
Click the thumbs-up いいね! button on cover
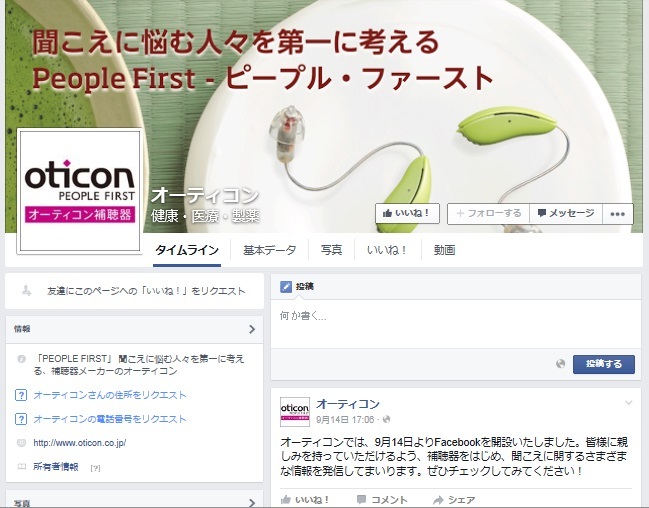tap(407, 214)
